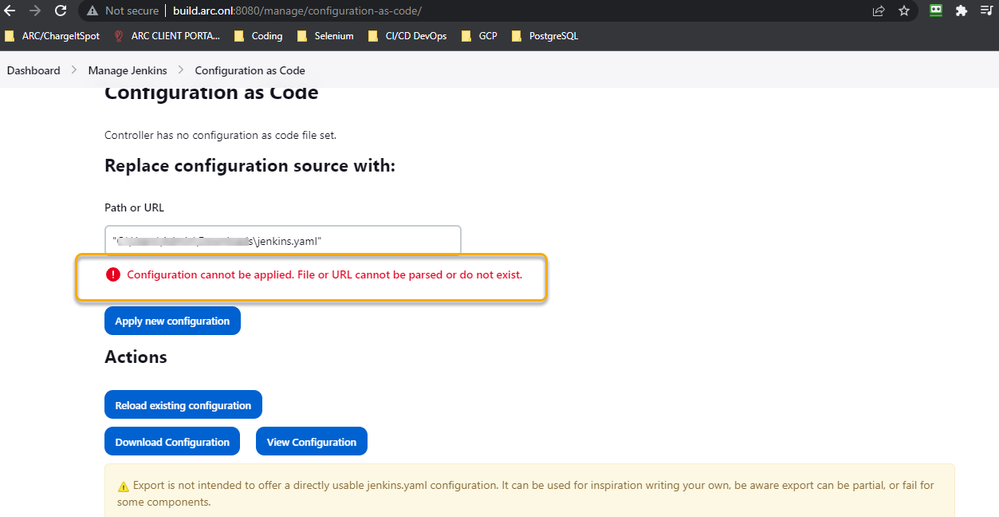This screenshot has height=517, width=999.
Task: Click the green extension icon
Action: (936, 11)
